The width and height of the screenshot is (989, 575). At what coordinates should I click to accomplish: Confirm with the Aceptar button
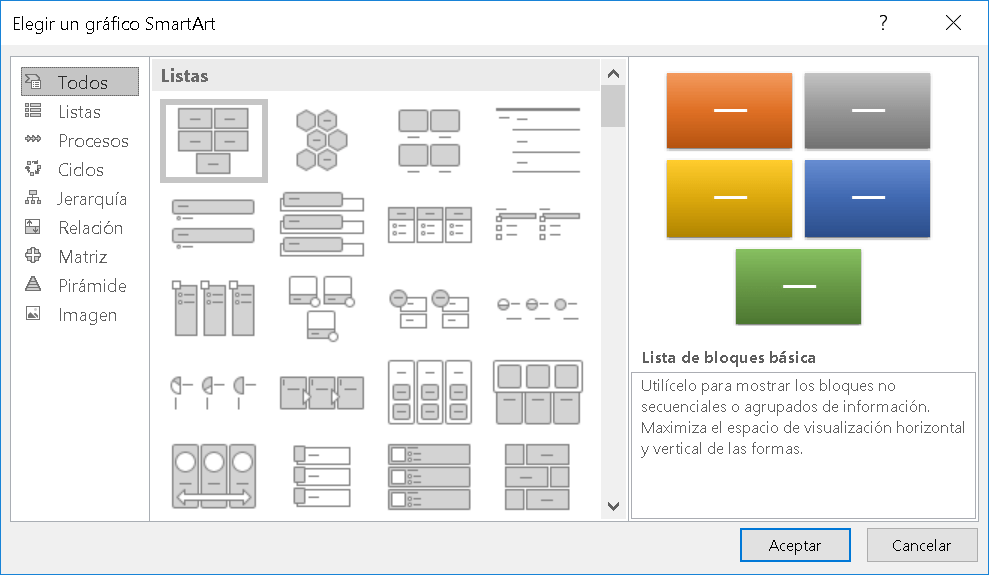coord(795,545)
